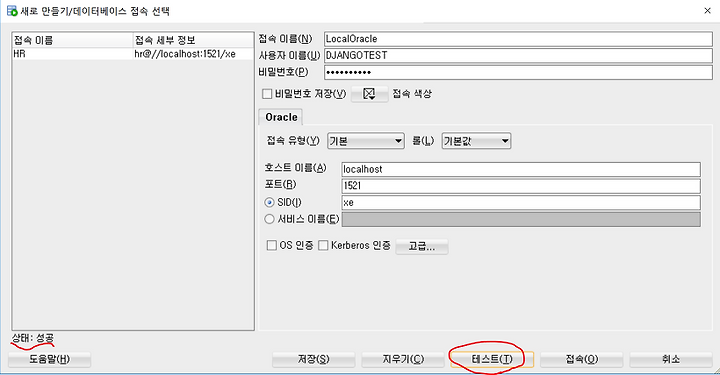Click the hostname field localhost

tap(521, 169)
